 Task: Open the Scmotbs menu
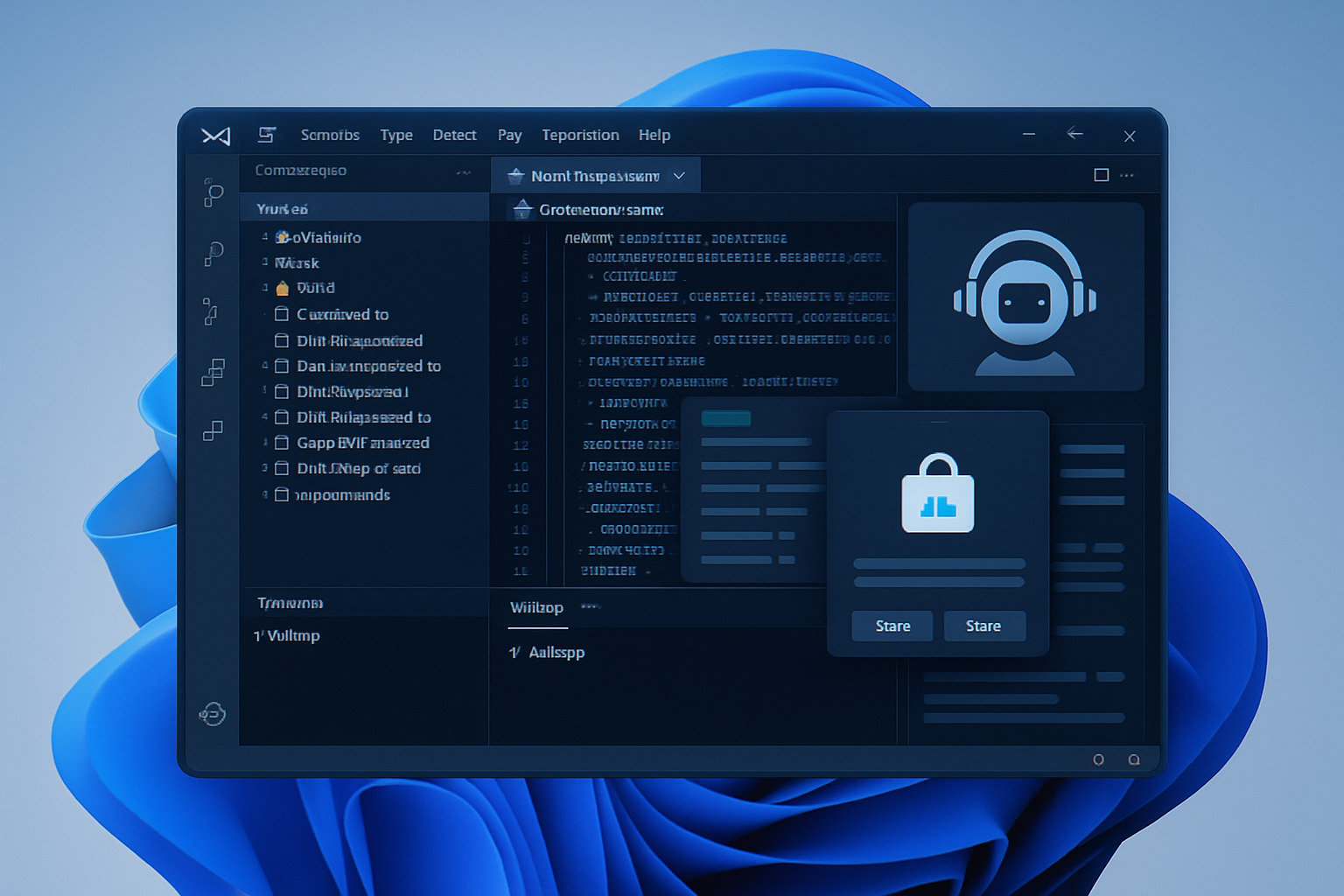330,135
